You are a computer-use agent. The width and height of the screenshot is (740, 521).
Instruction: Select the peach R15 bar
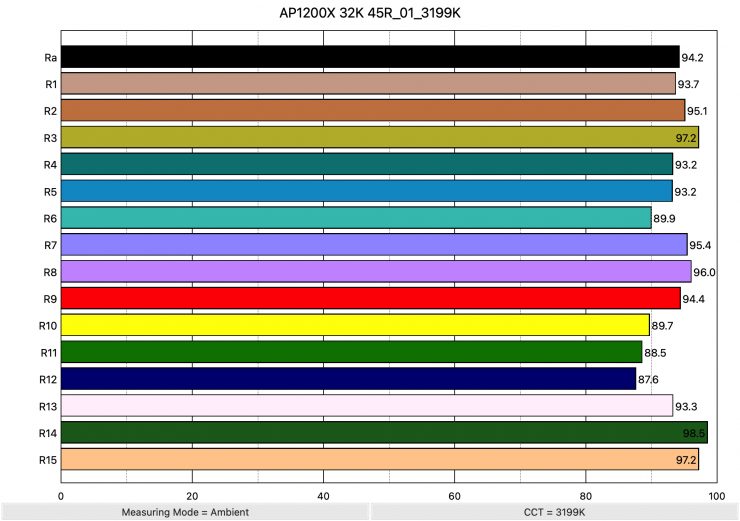pyautogui.click(x=380, y=460)
